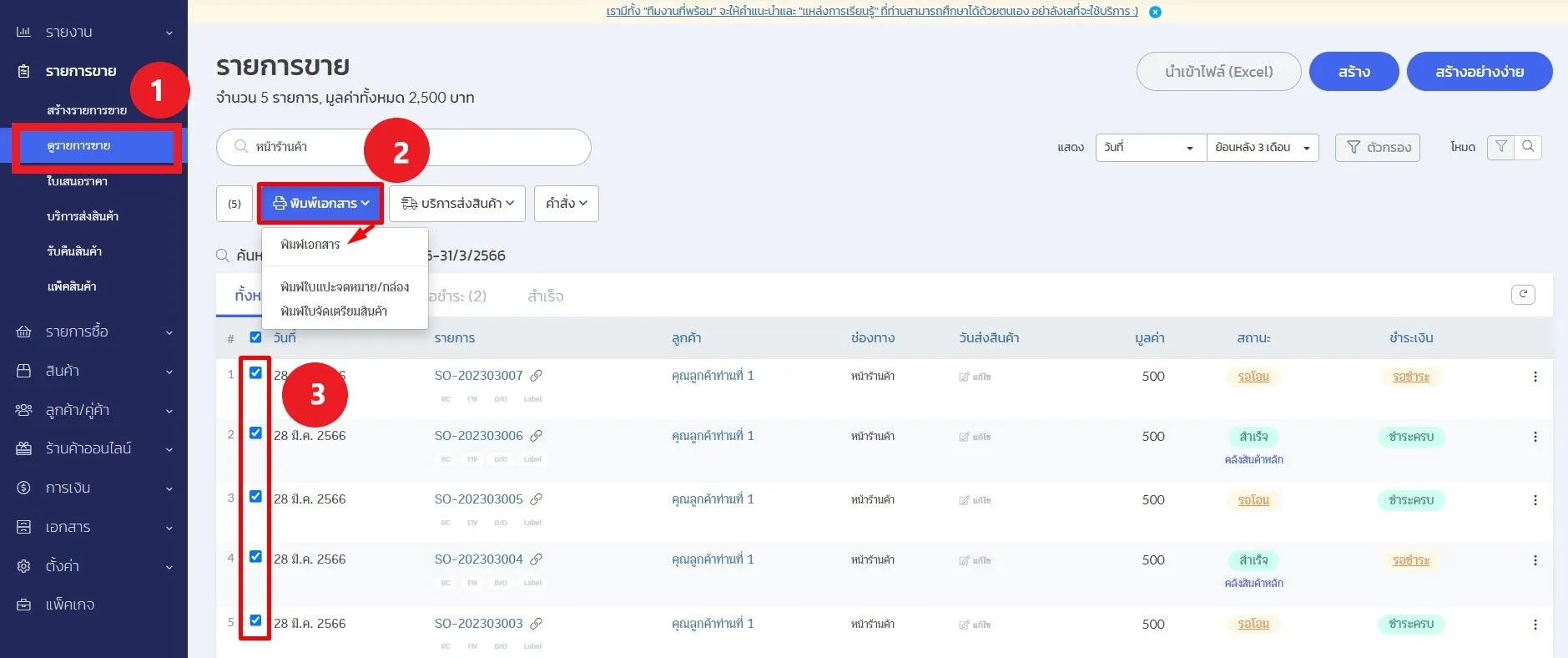The image size is (1568, 658).
Task: Click the นำเข้าไฟล์ (Excel) button
Action: click(x=1218, y=72)
